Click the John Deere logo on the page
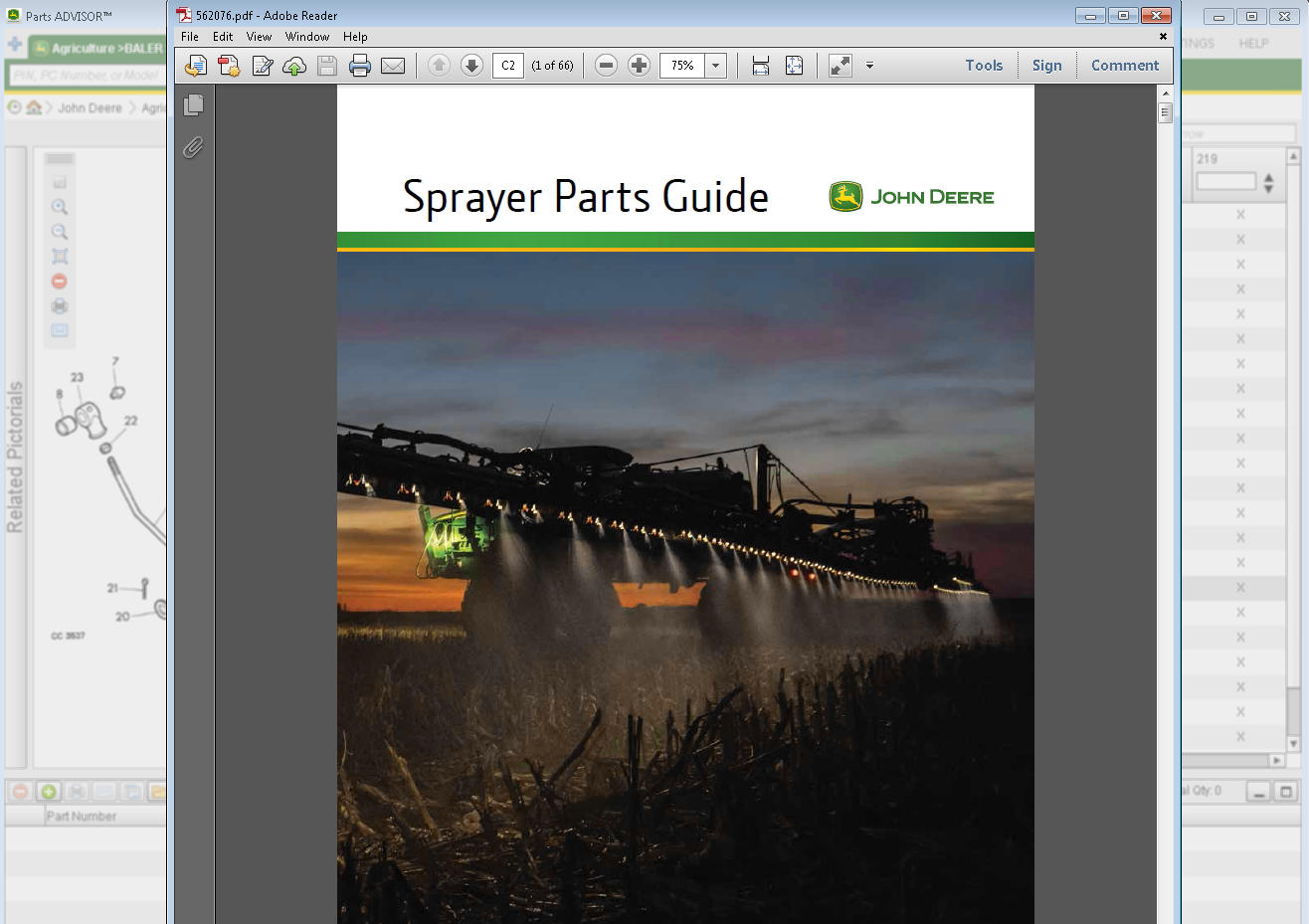Viewport: 1309px width, 924px height. pyautogui.click(x=912, y=197)
